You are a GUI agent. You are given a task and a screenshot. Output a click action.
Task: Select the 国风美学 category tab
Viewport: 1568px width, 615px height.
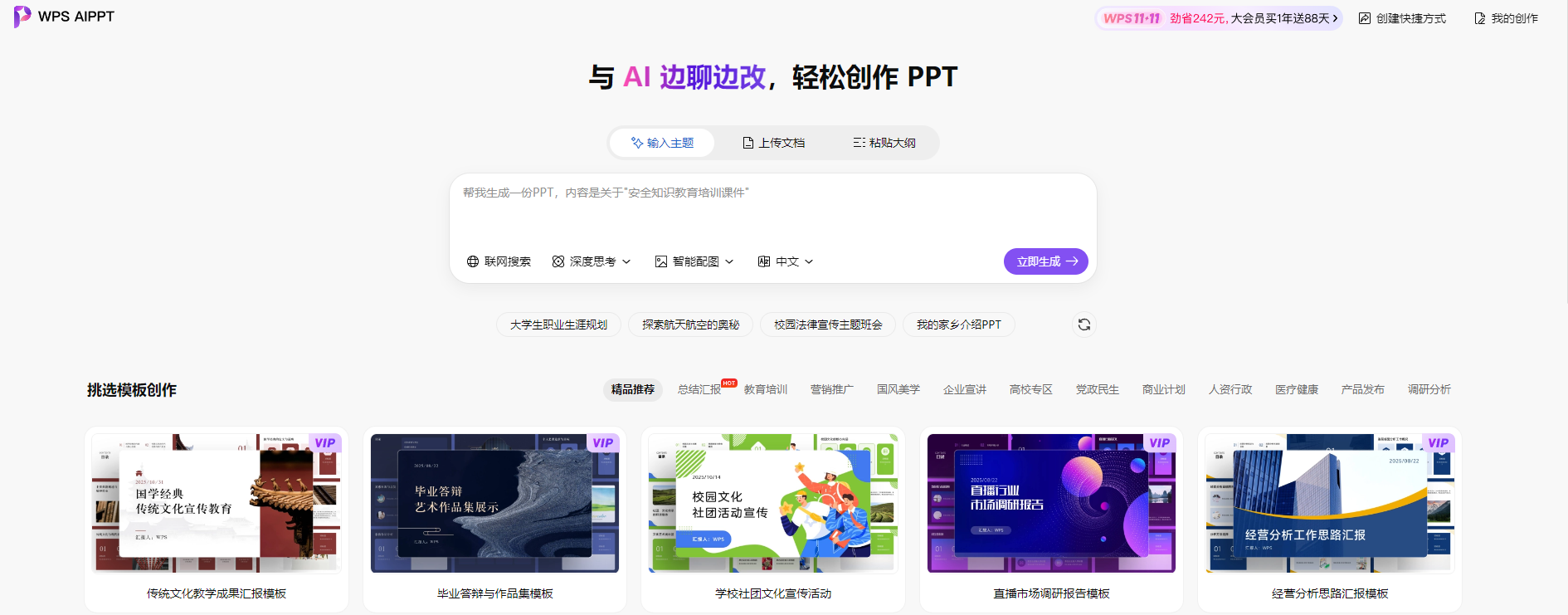pyautogui.click(x=898, y=389)
